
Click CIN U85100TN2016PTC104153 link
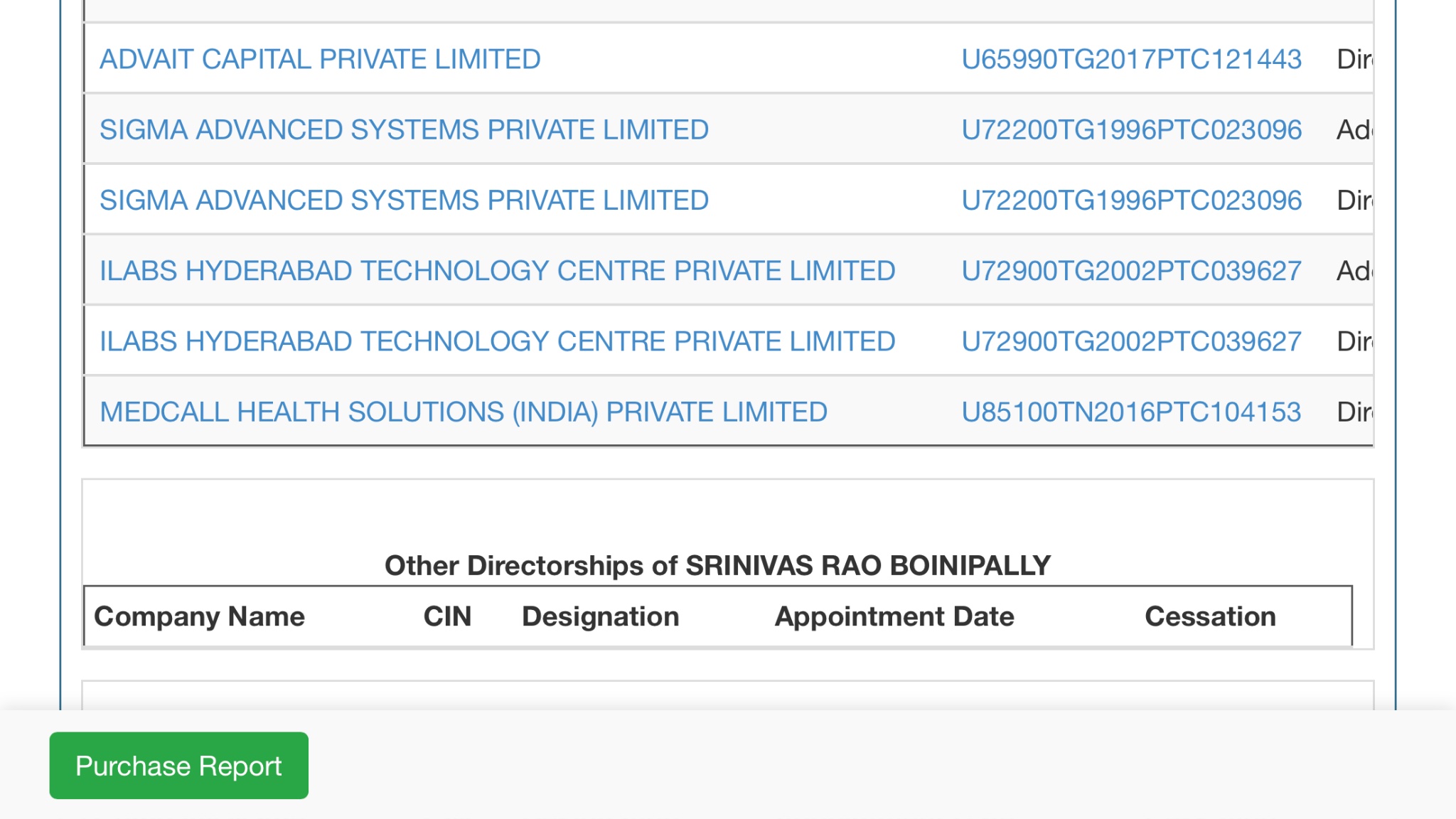1131,412
